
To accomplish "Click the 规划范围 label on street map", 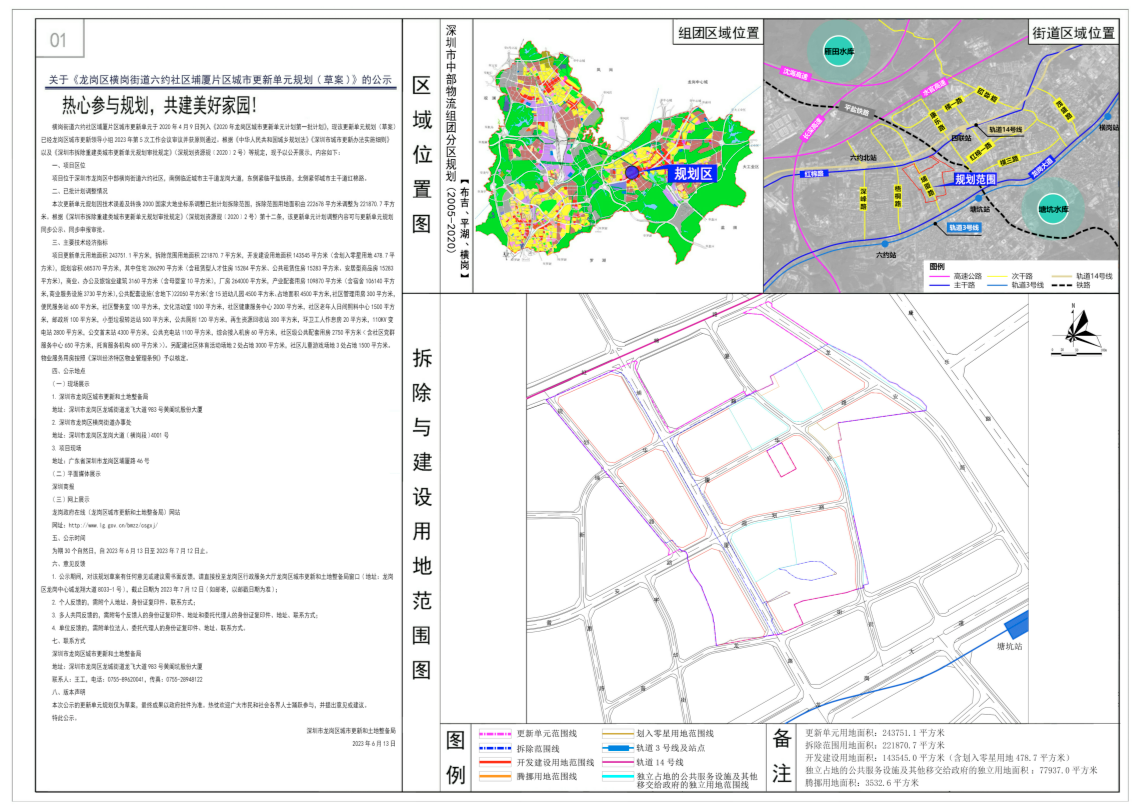I will pos(975,179).
